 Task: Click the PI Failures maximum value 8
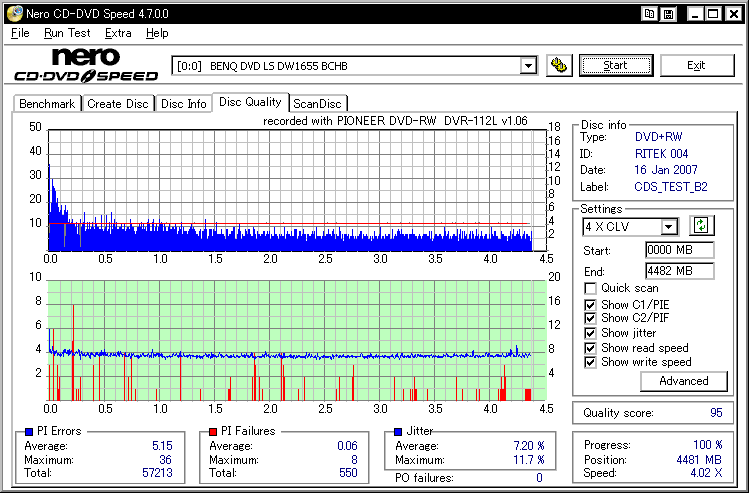[x=354, y=460]
